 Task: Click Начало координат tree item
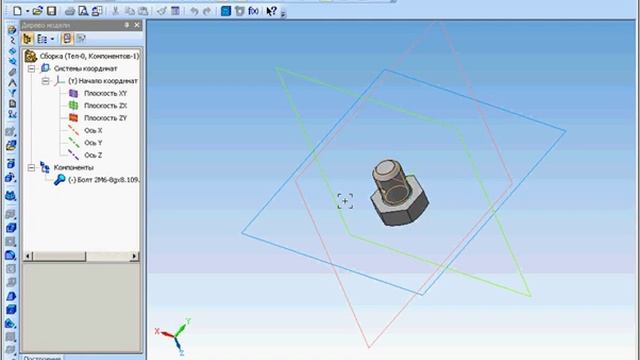(103, 81)
